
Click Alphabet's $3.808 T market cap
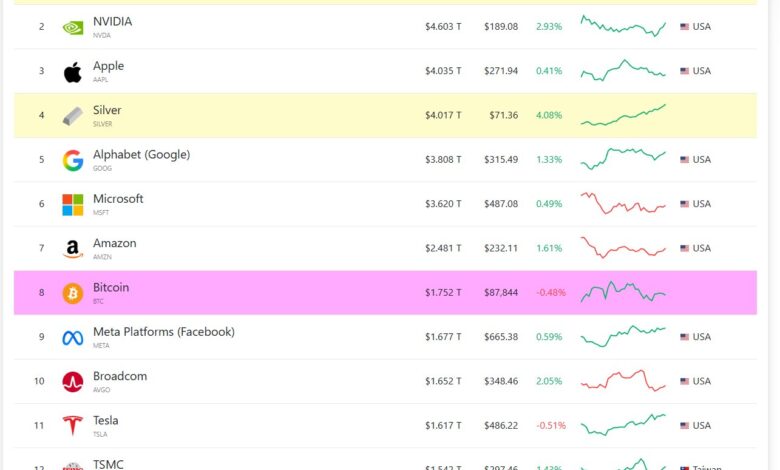pos(443,159)
